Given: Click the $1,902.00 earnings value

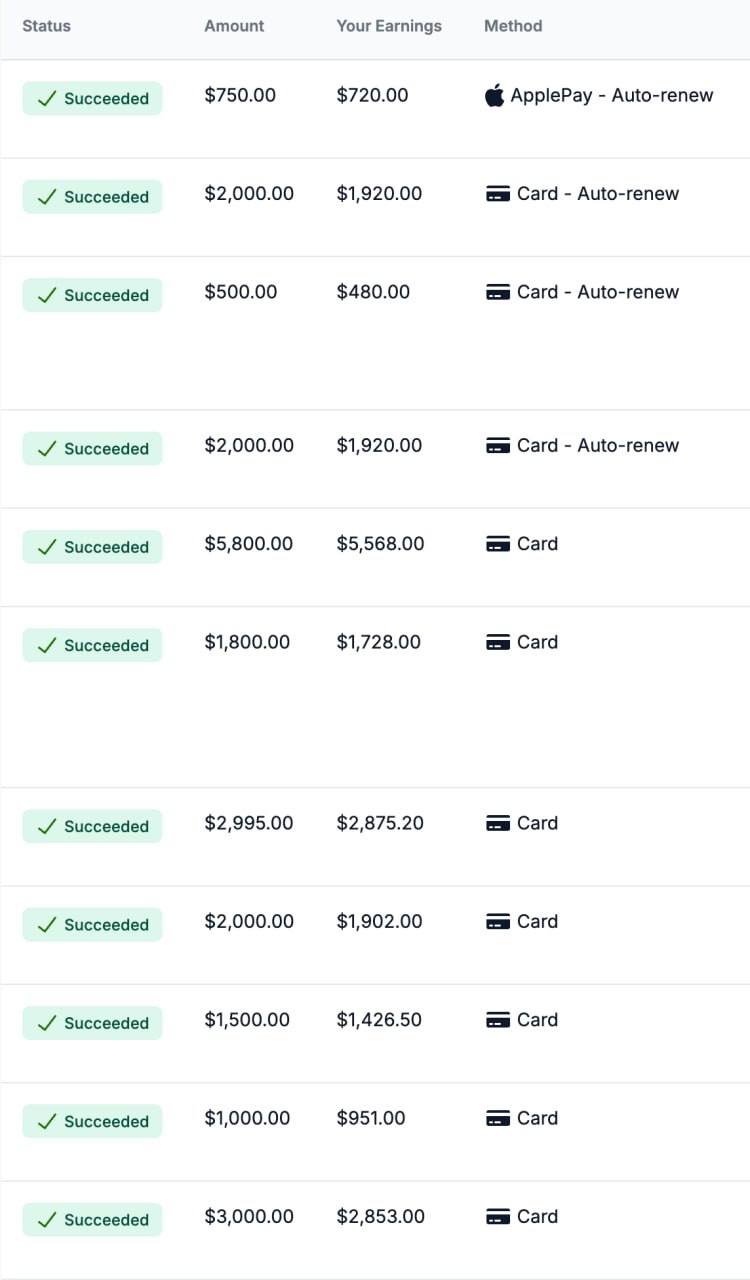Looking at the screenshot, I should coord(379,921).
